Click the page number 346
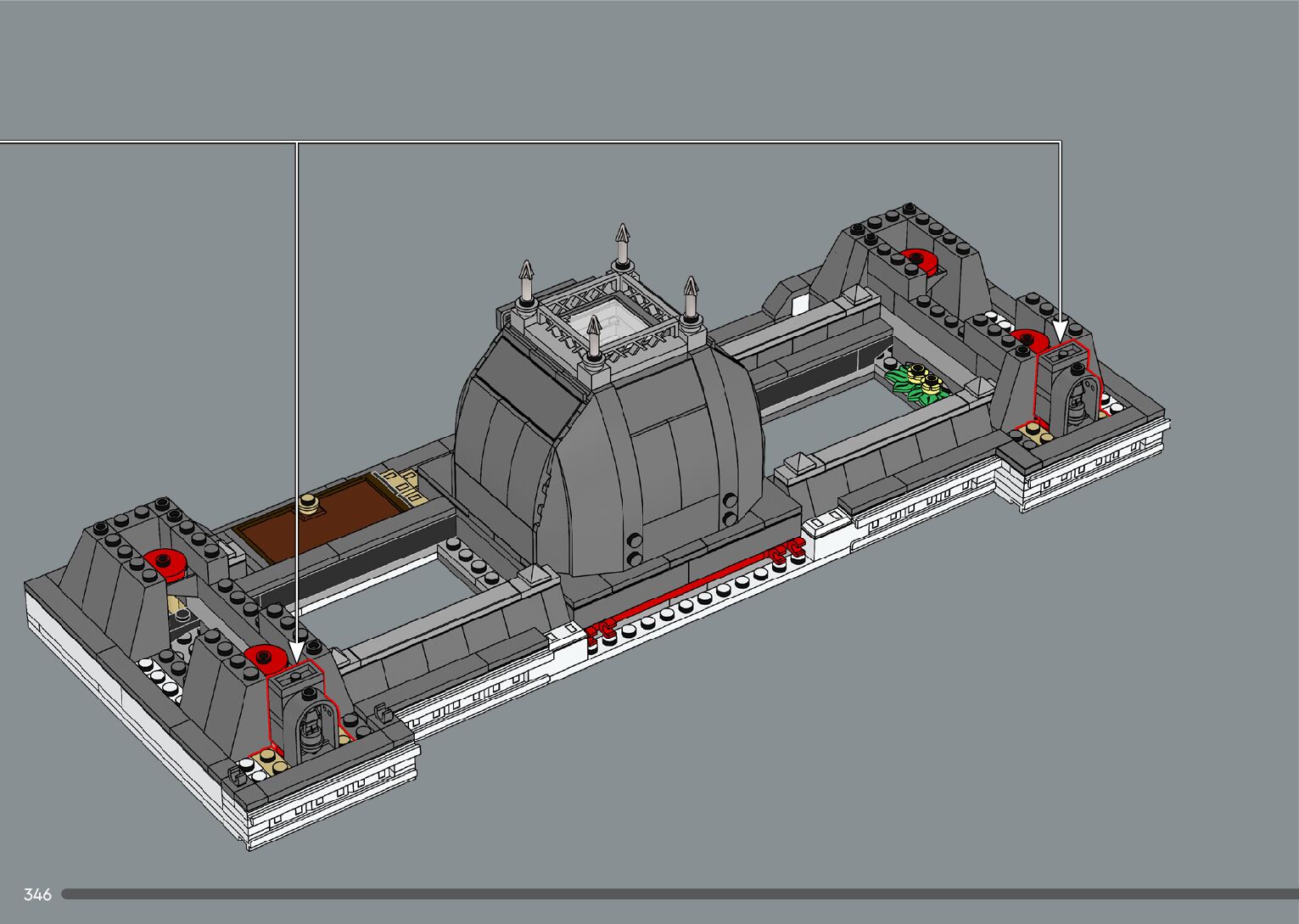The height and width of the screenshot is (924, 1299). [37, 894]
